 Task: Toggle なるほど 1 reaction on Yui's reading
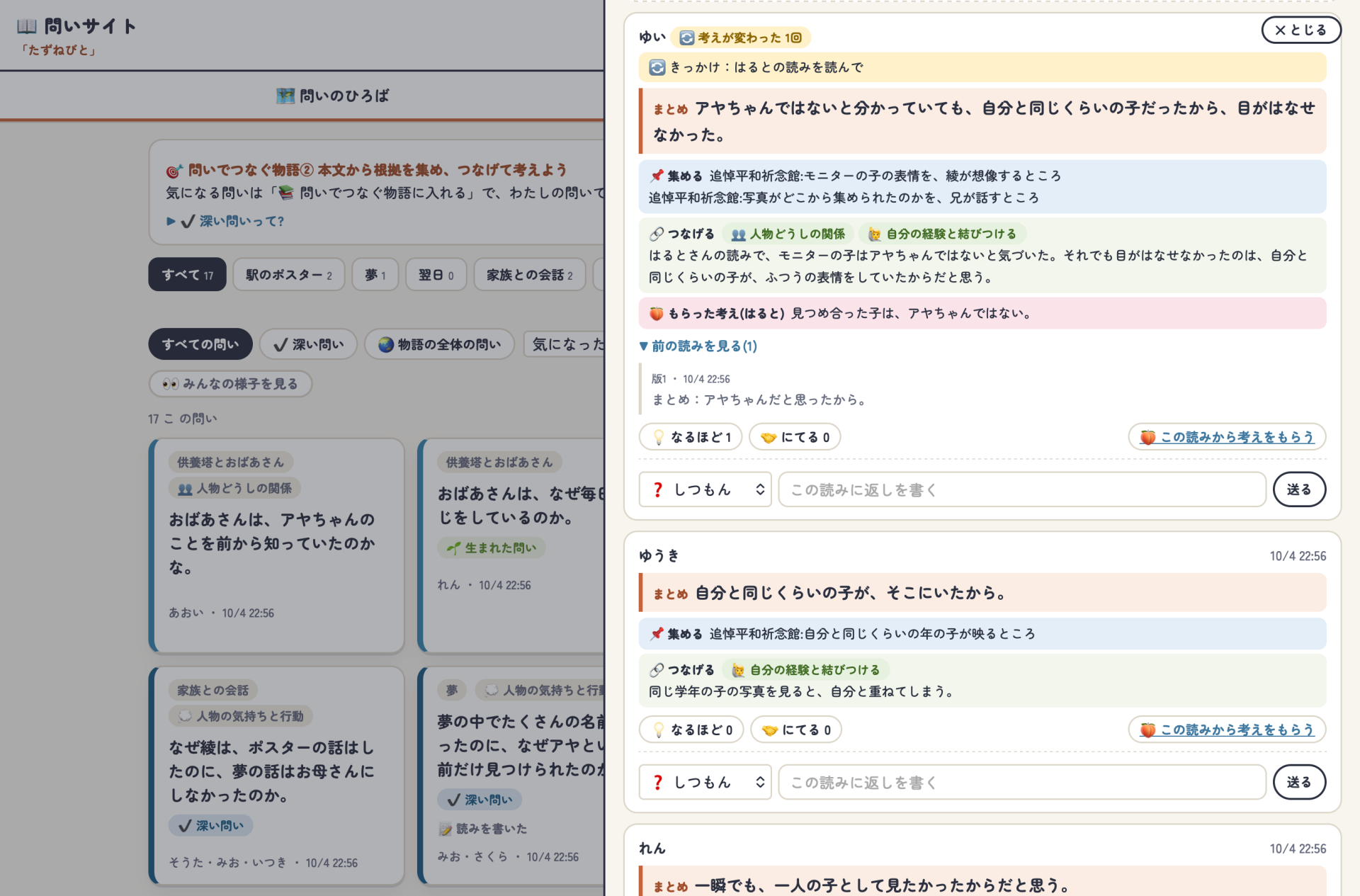coord(691,437)
